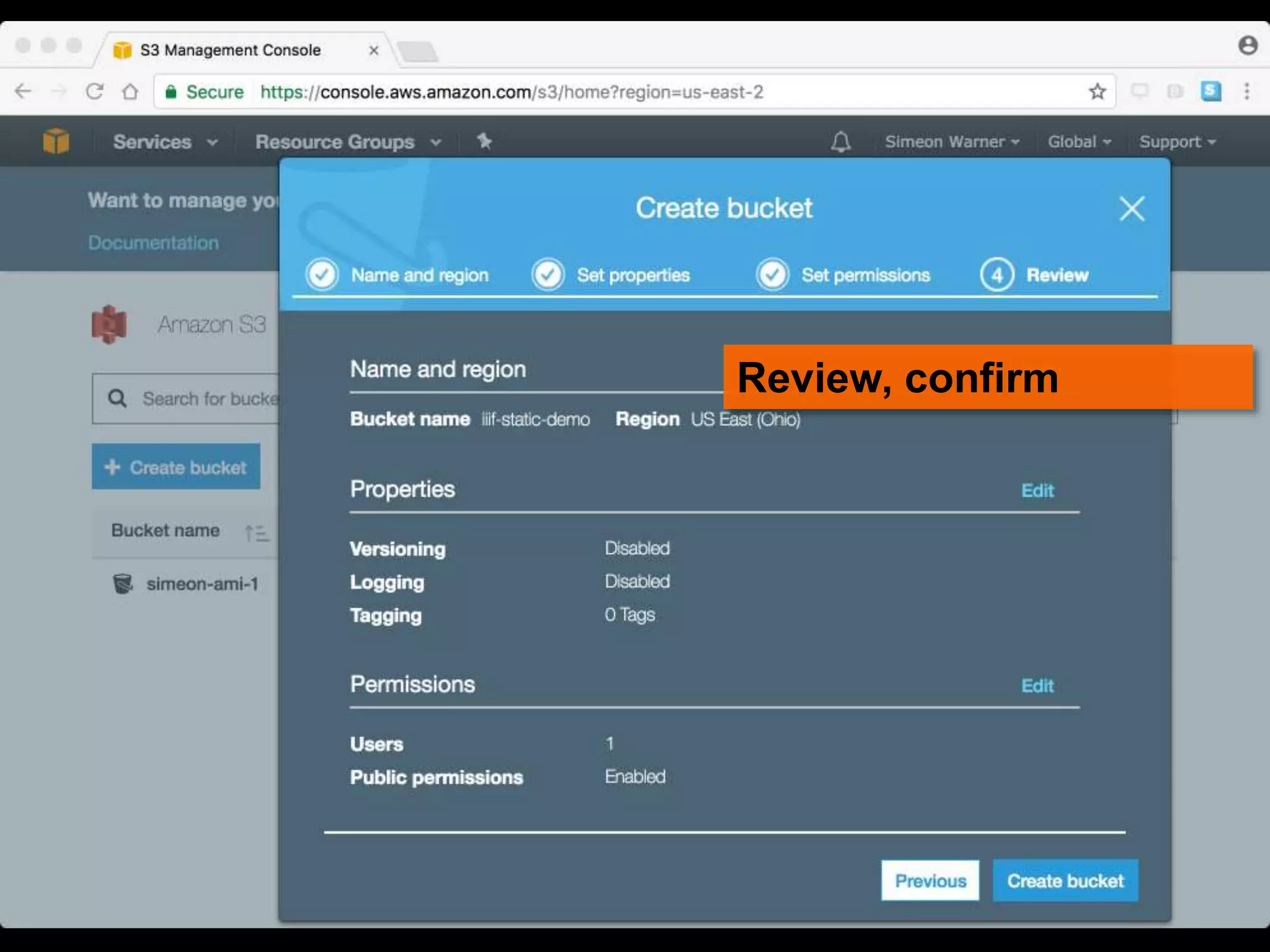Click the browser back arrow
Image resolution: width=1270 pixels, height=952 pixels.
click(23, 92)
